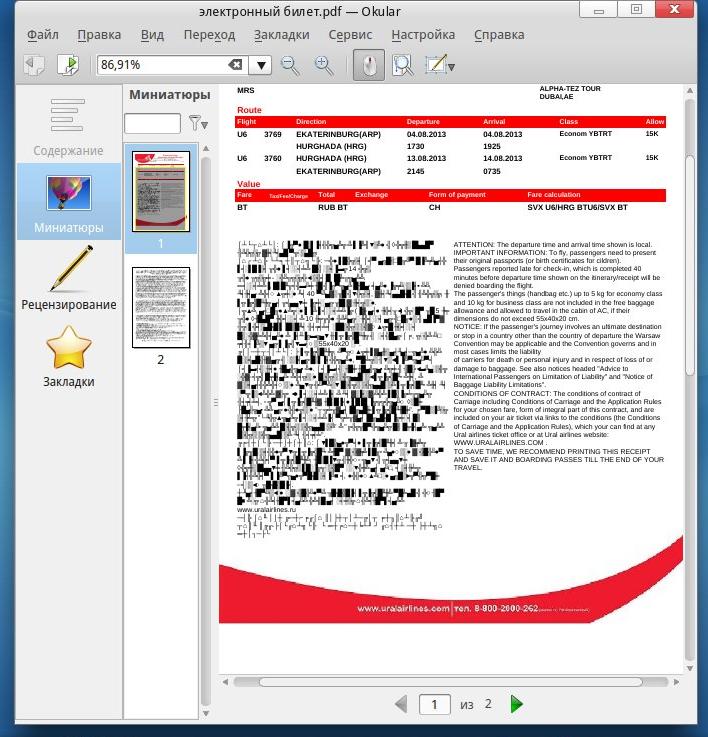
Task: Click flight number 3760 in route table
Action: tap(273, 158)
